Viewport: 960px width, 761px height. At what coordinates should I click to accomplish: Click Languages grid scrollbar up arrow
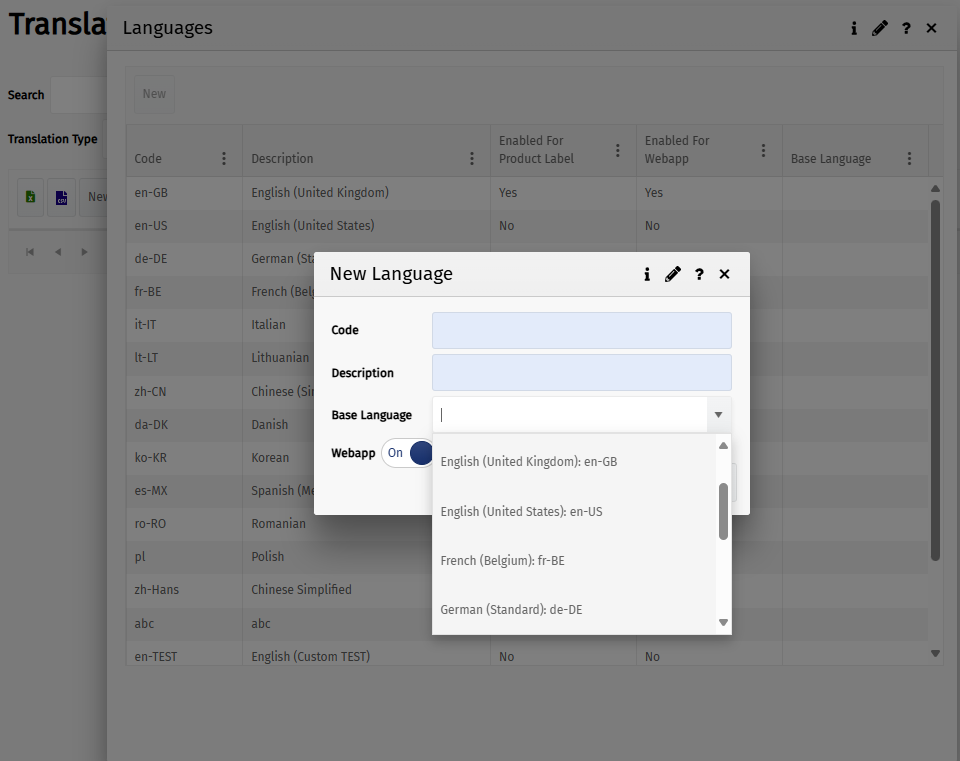tap(935, 189)
